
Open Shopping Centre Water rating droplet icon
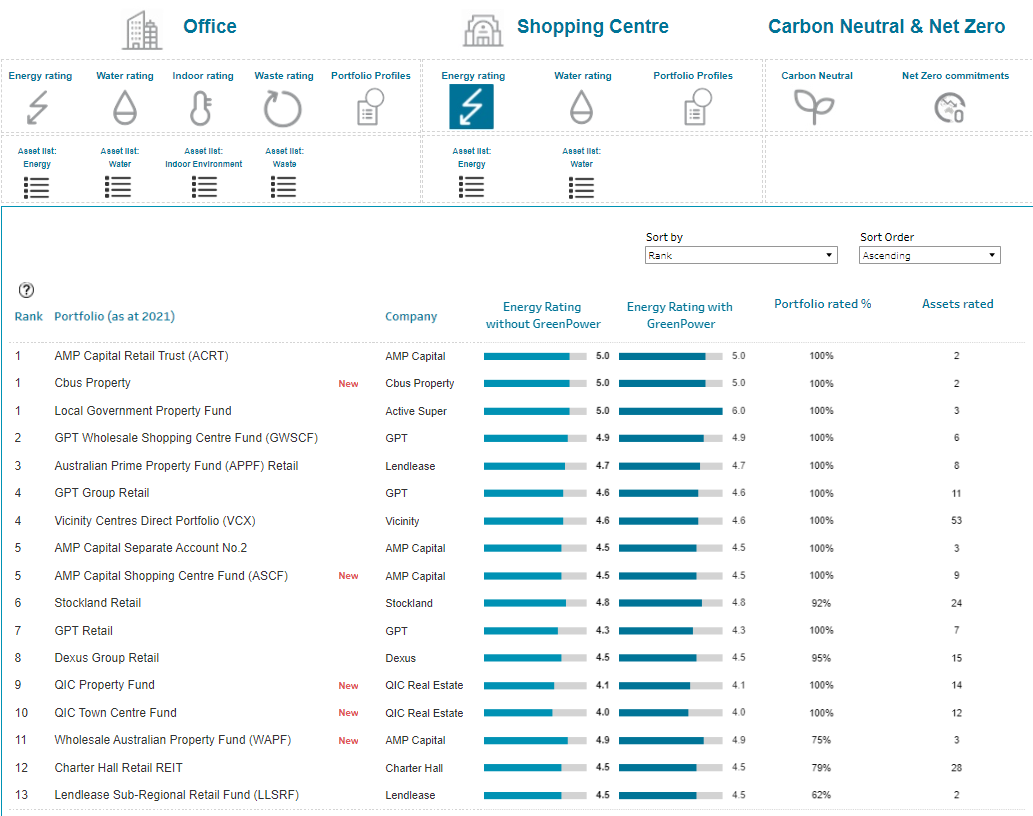pos(581,107)
